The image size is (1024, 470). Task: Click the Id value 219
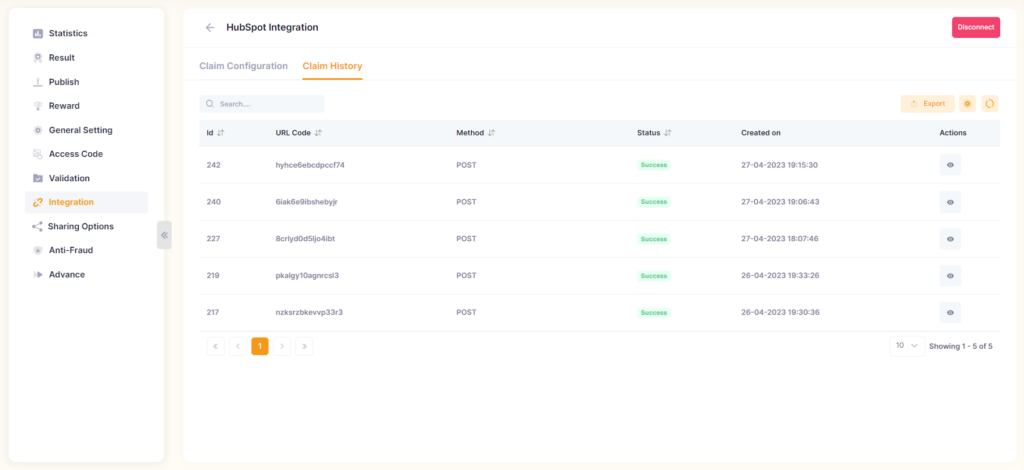point(213,276)
